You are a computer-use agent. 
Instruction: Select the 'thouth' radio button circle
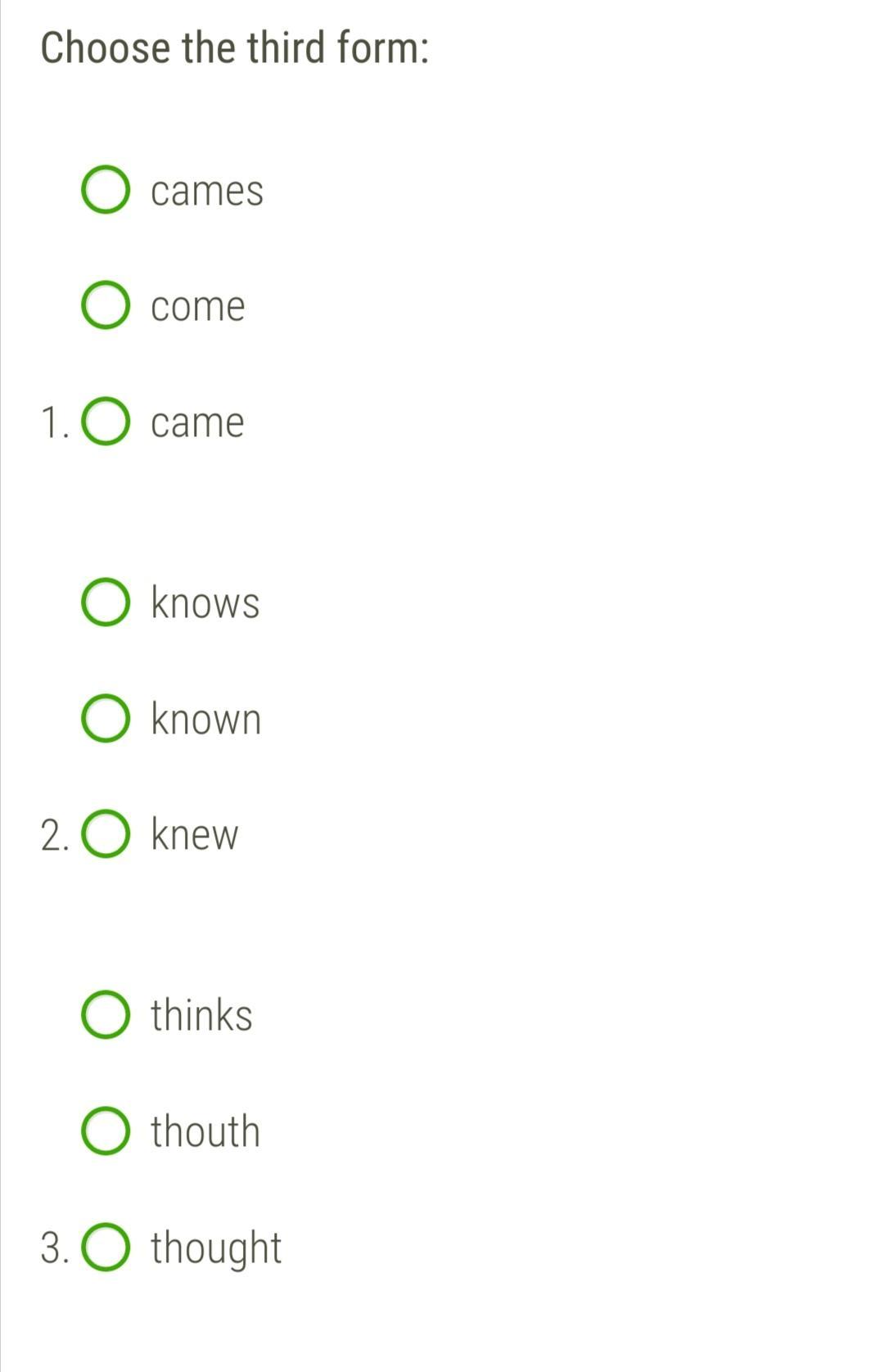tap(106, 1131)
